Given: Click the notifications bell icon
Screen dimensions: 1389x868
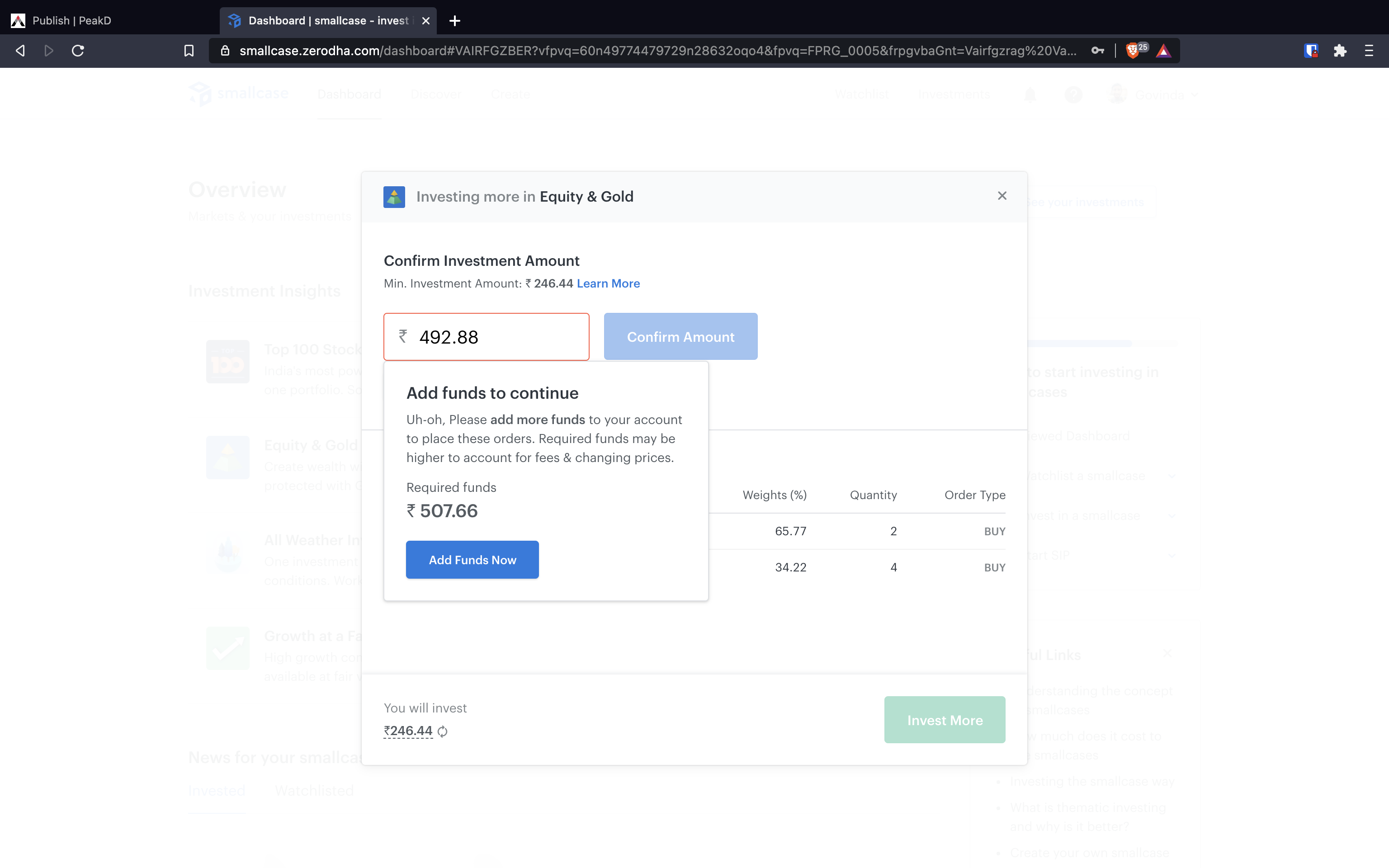Looking at the screenshot, I should click(1030, 95).
